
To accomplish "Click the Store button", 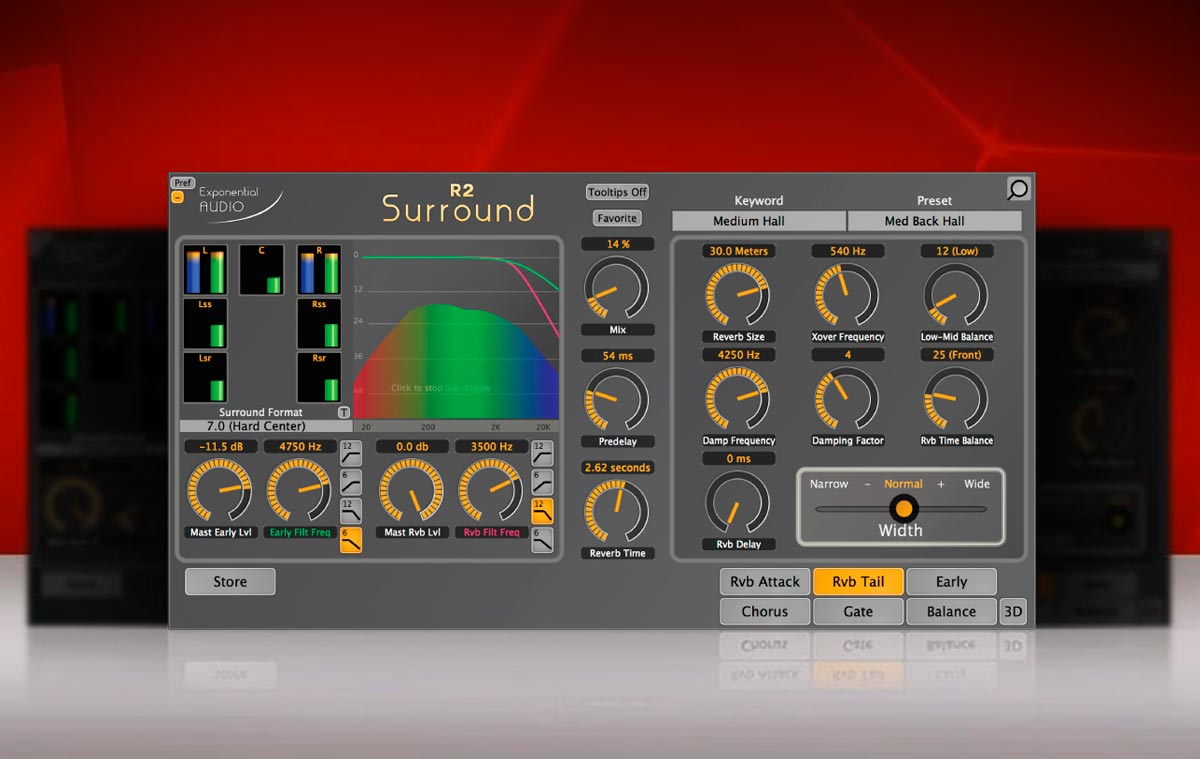I will click(230, 582).
